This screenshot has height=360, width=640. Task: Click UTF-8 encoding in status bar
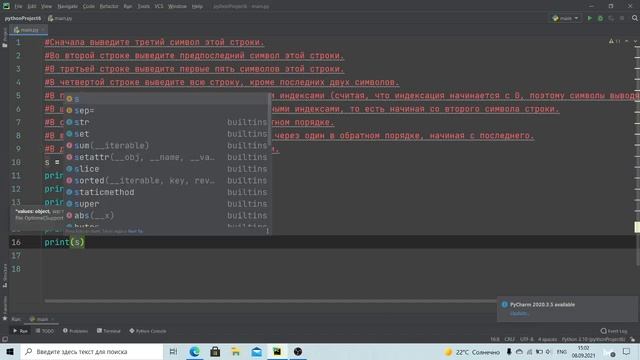point(527,339)
